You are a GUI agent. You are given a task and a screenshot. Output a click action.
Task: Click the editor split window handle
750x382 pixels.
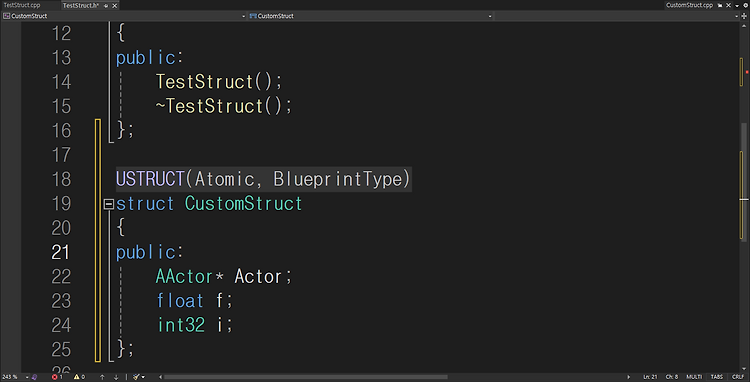[745, 16]
